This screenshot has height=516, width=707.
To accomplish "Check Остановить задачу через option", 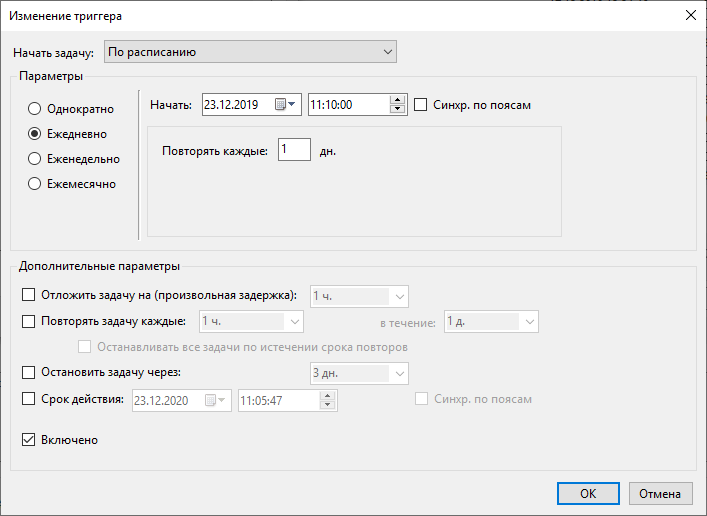I will click(x=28, y=373).
